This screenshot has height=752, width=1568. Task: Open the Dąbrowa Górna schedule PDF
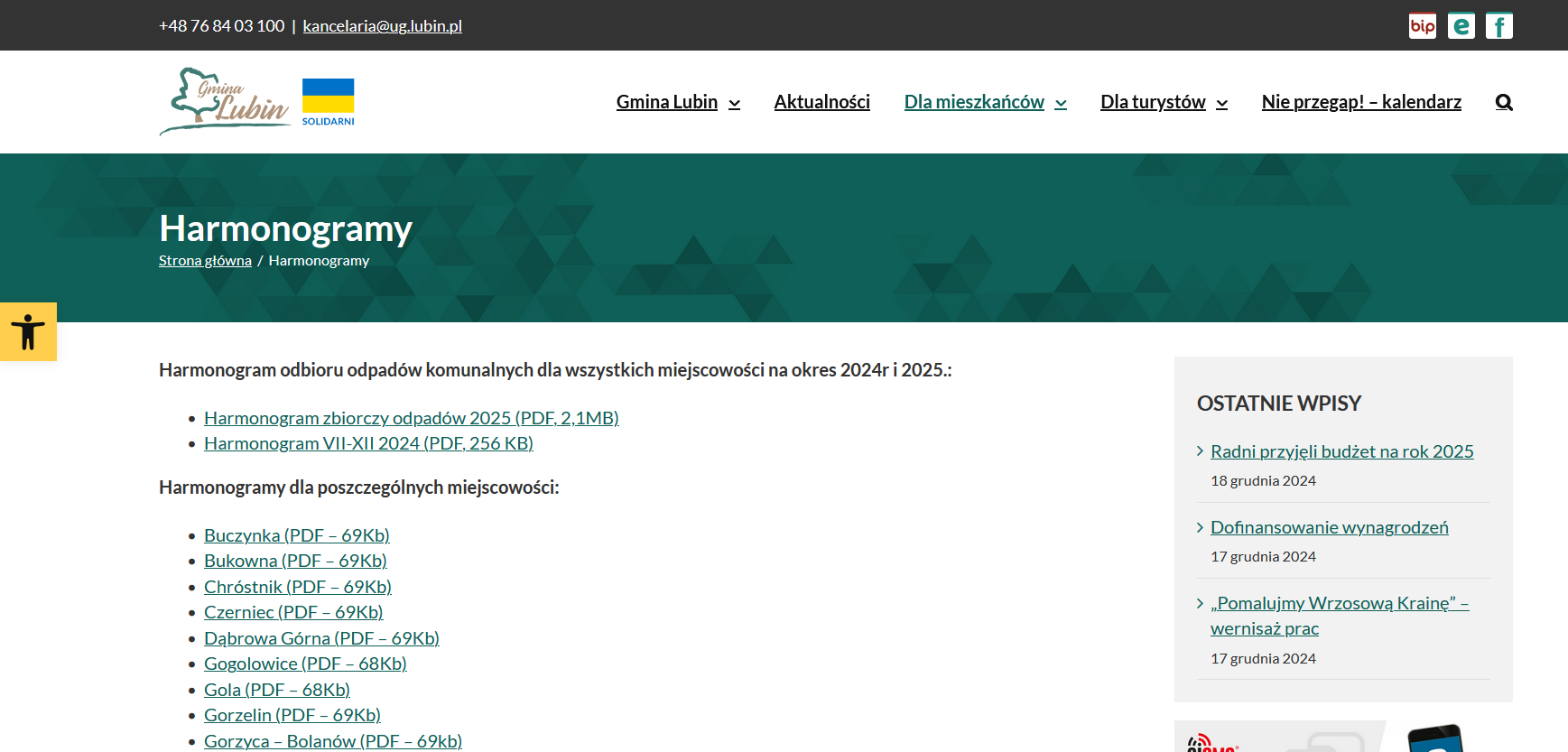(x=321, y=638)
